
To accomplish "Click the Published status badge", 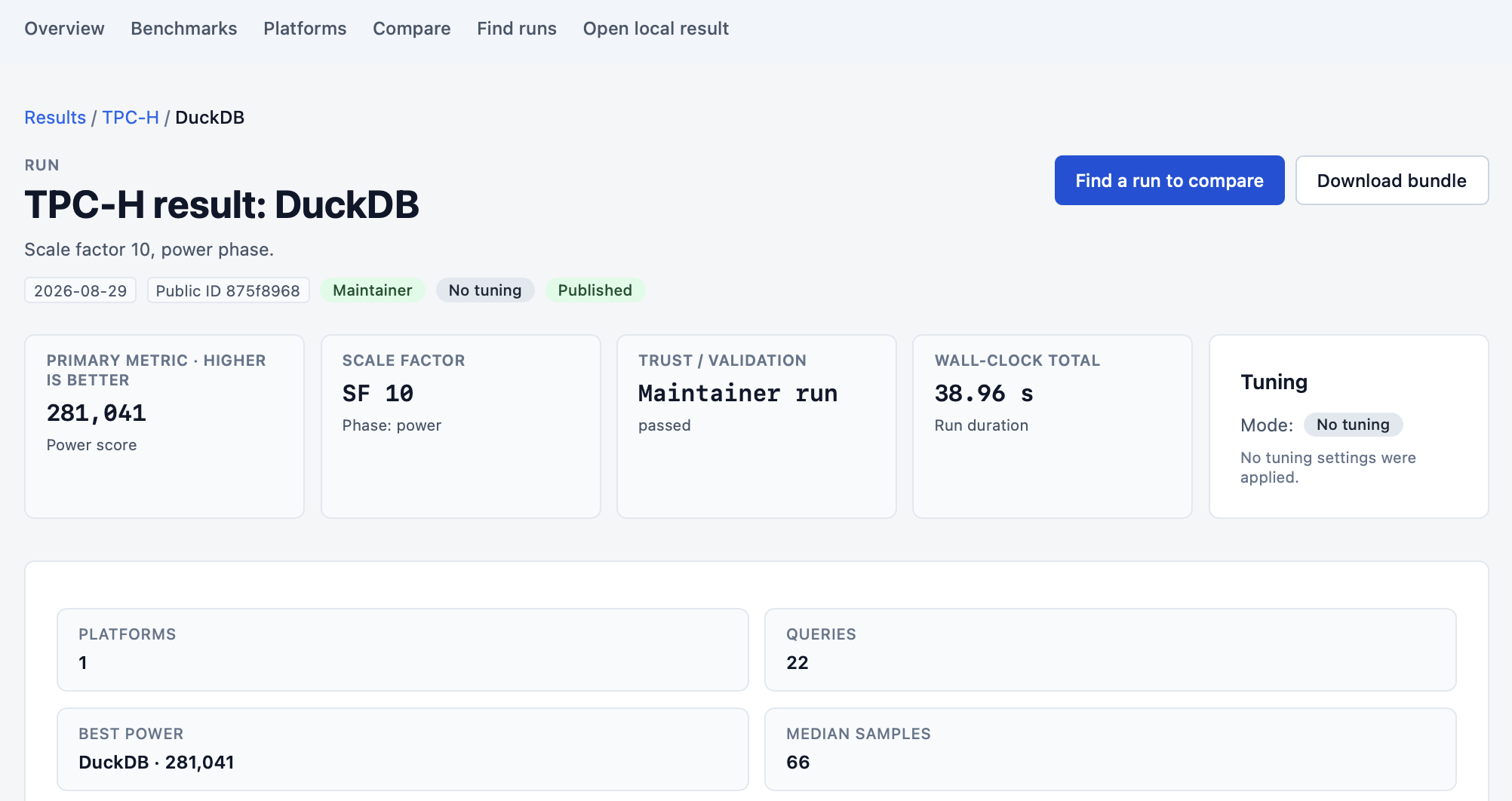I will [x=595, y=290].
